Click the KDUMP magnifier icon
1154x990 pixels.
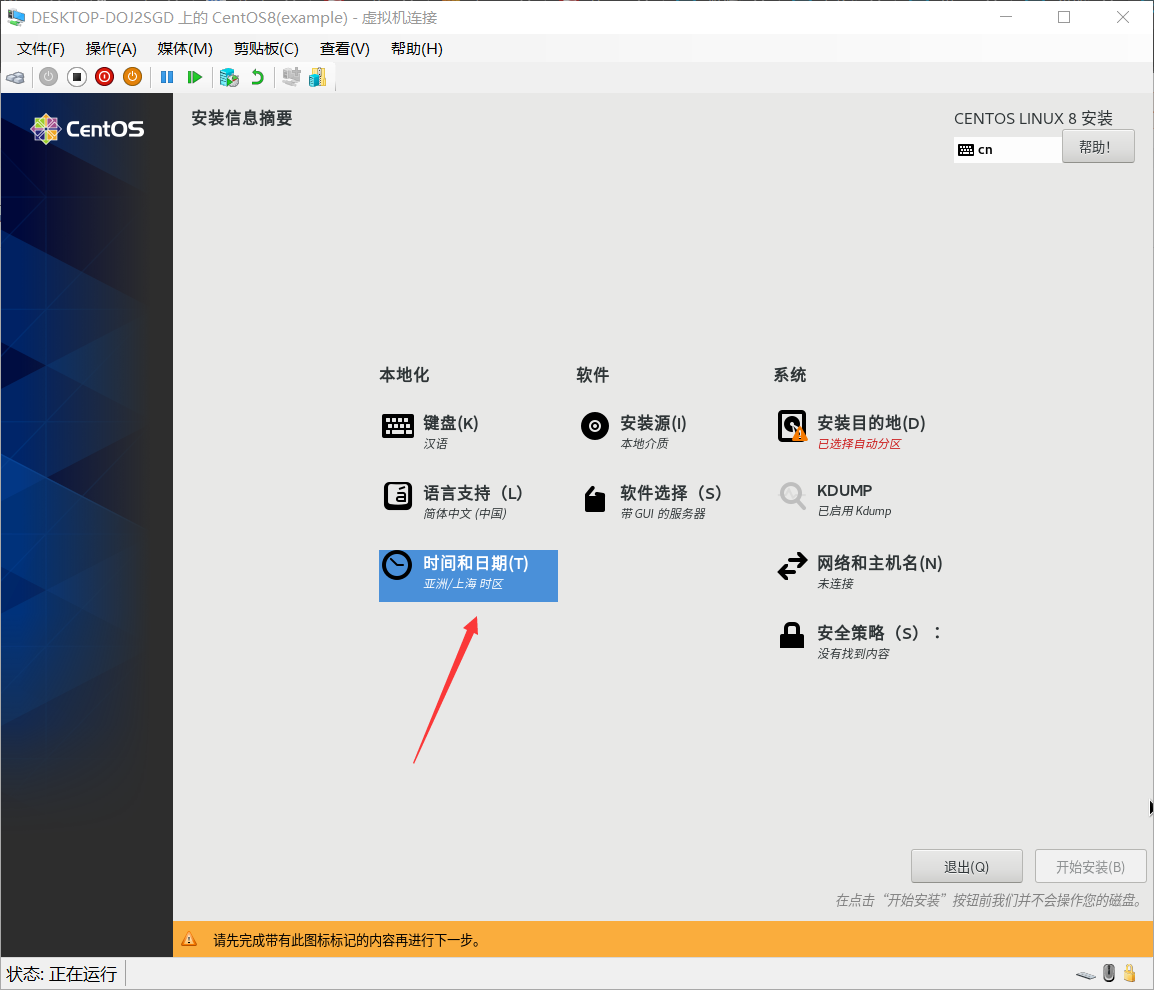click(x=792, y=495)
